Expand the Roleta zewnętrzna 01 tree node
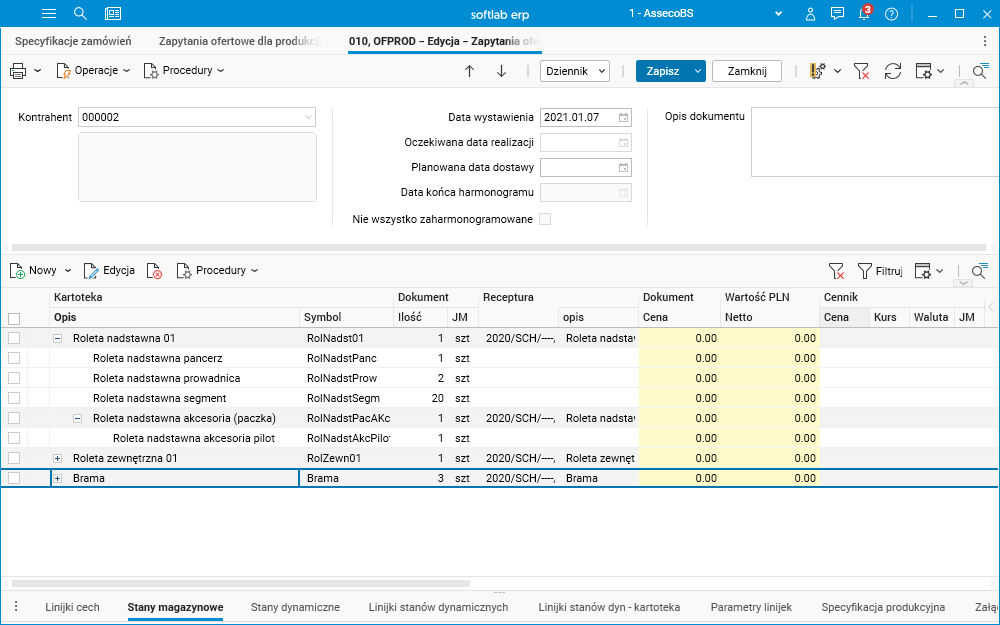Viewport: 1000px width, 625px height. click(x=58, y=458)
